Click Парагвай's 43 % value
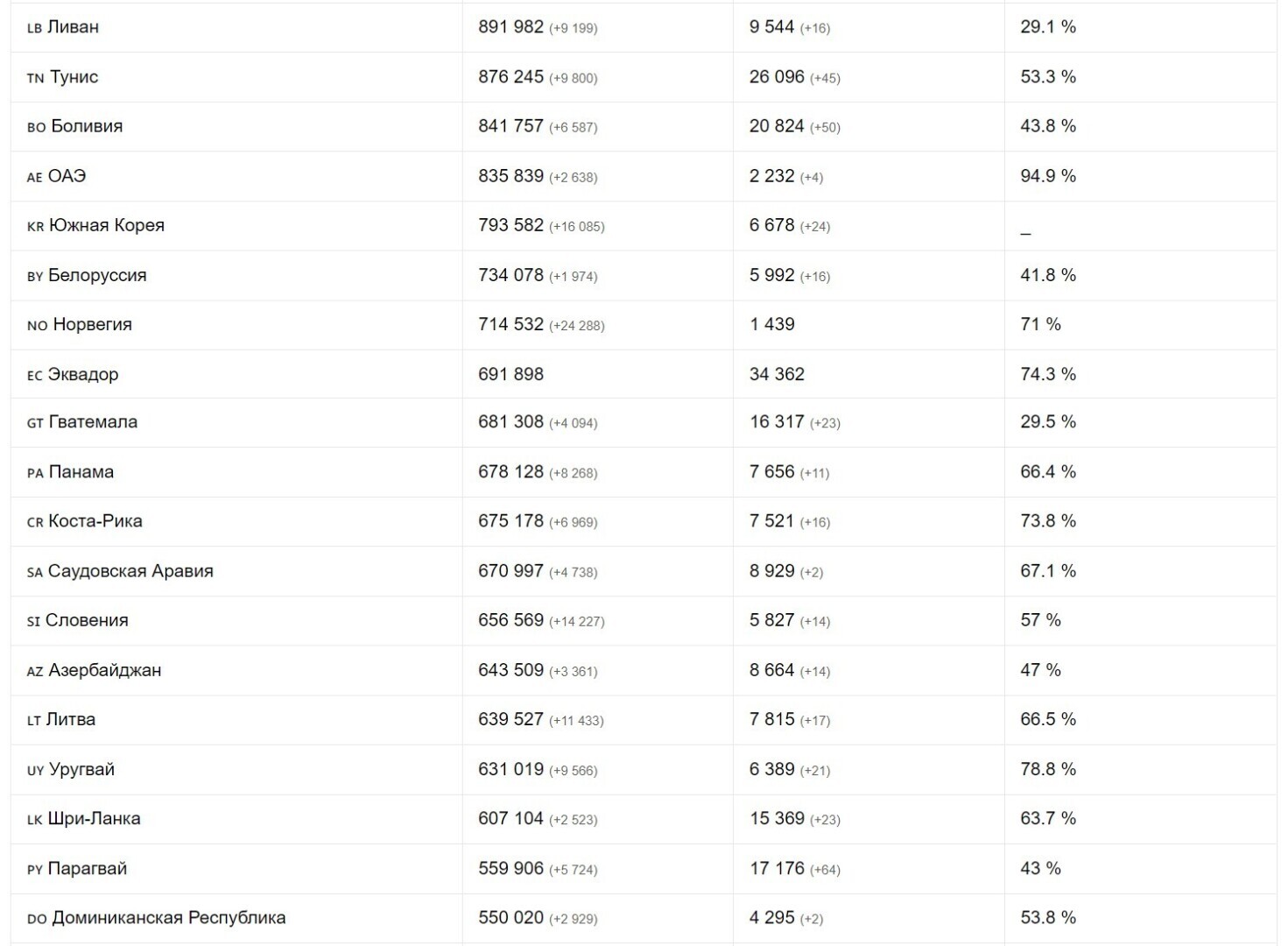 (1040, 869)
